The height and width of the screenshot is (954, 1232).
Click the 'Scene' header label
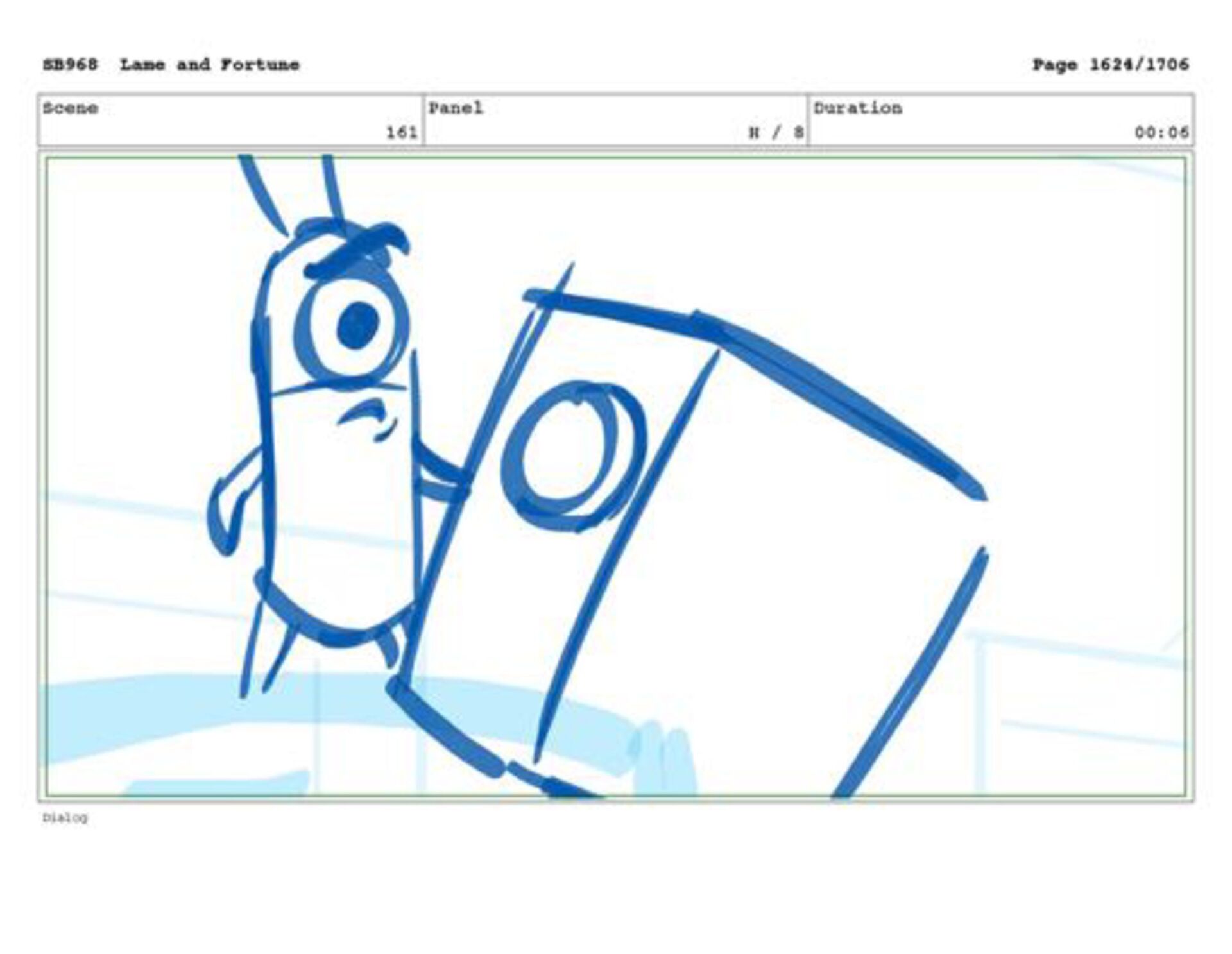[x=71, y=108]
